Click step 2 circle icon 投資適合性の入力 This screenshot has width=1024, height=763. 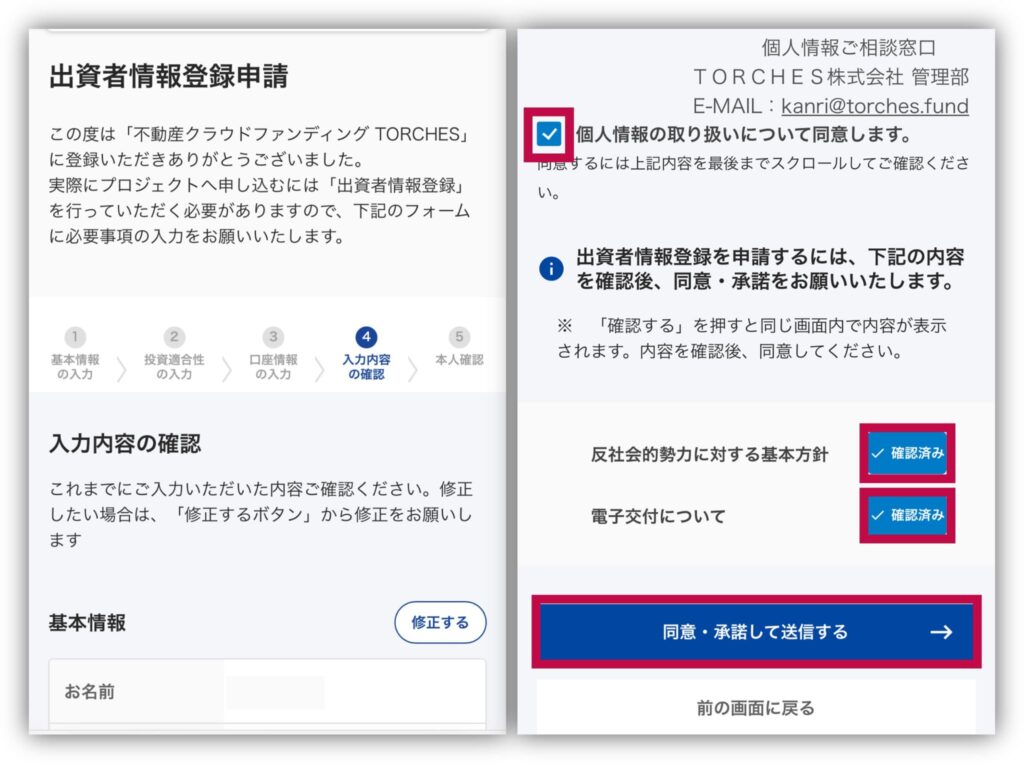tap(174, 336)
